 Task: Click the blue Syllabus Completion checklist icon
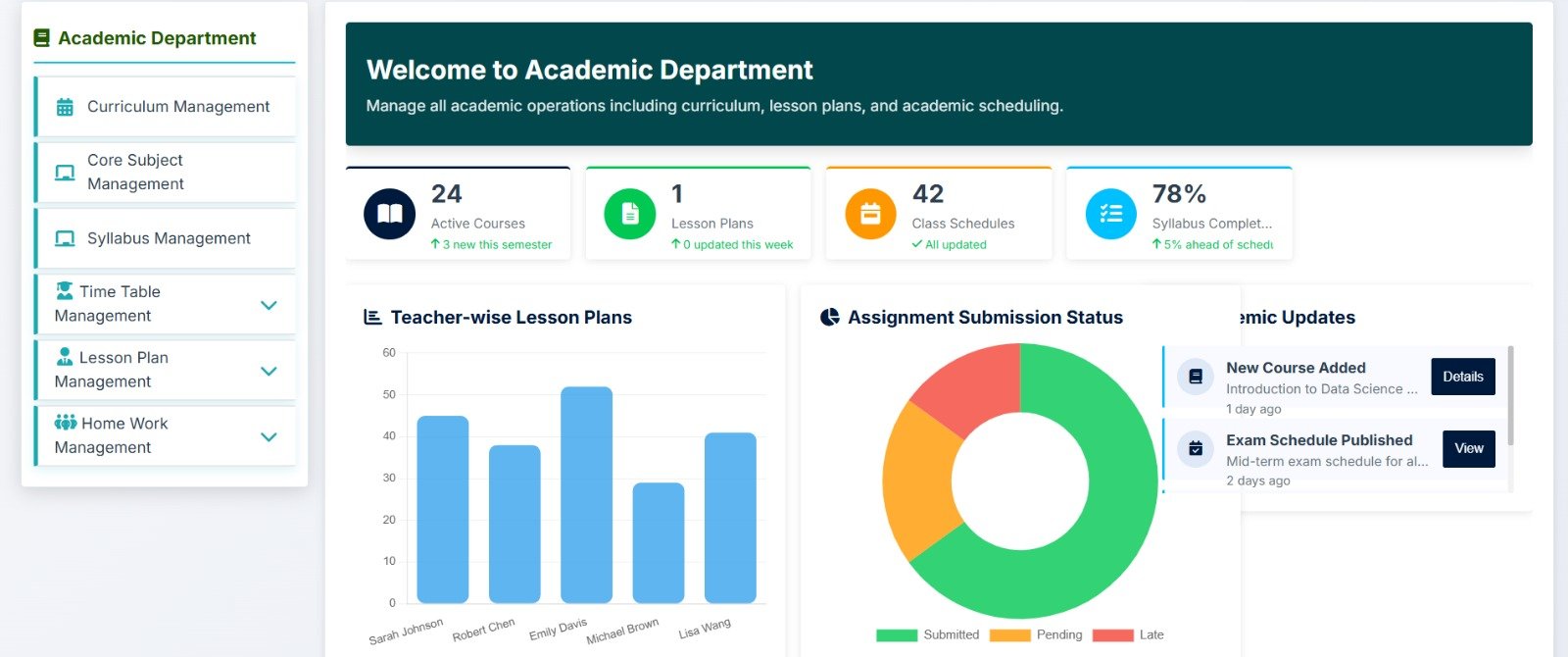(1110, 214)
